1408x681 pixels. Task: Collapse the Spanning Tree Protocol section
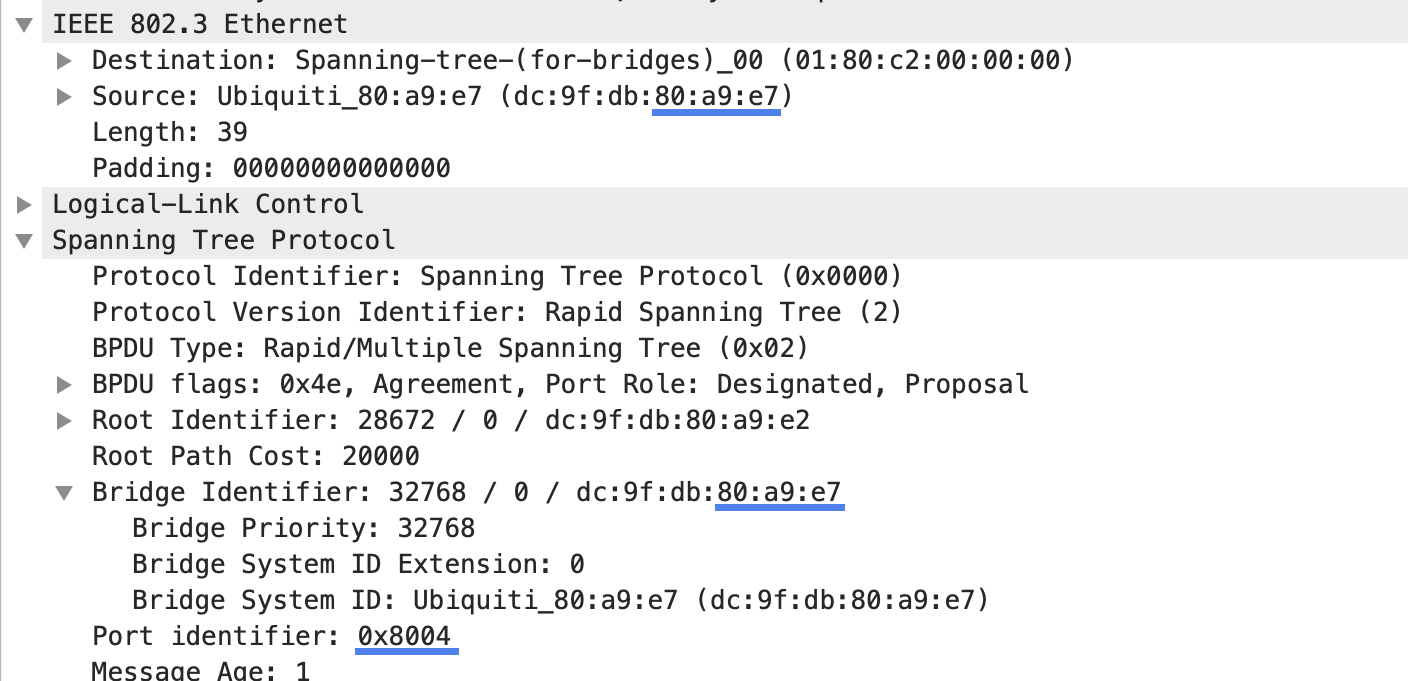(24, 241)
